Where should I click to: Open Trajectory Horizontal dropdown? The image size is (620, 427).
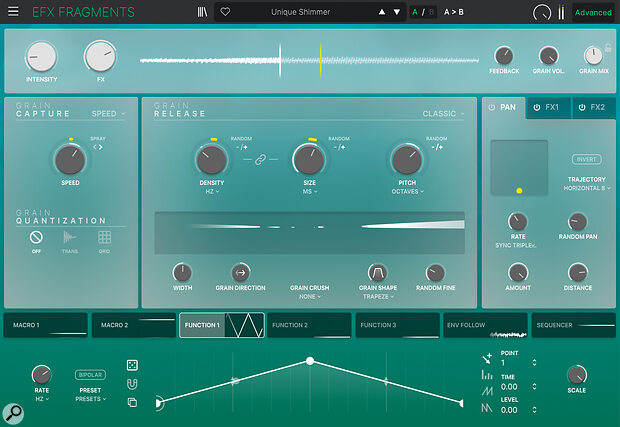click(x=587, y=188)
